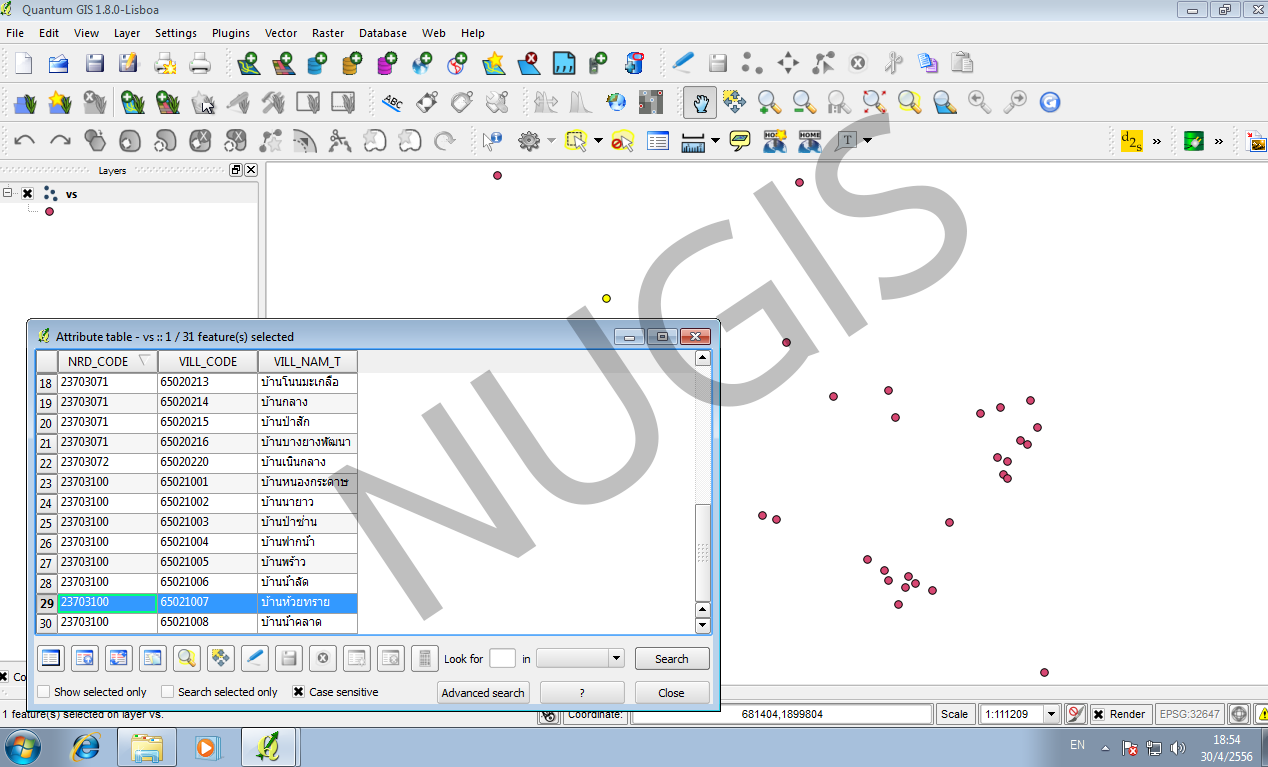Click the Advanced search button
The width and height of the screenshot is (1268, 767).
[483, 693]
